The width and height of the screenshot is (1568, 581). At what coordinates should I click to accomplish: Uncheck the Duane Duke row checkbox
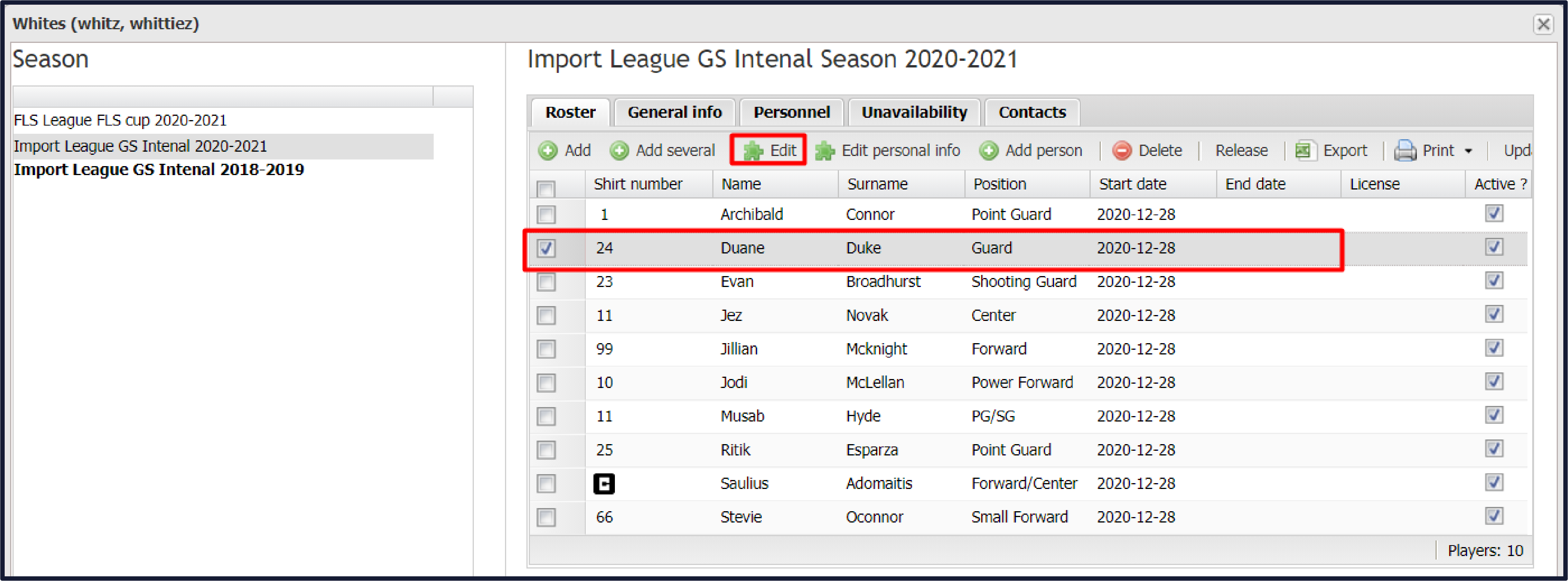pyautogui.click(x=546, y=248)
